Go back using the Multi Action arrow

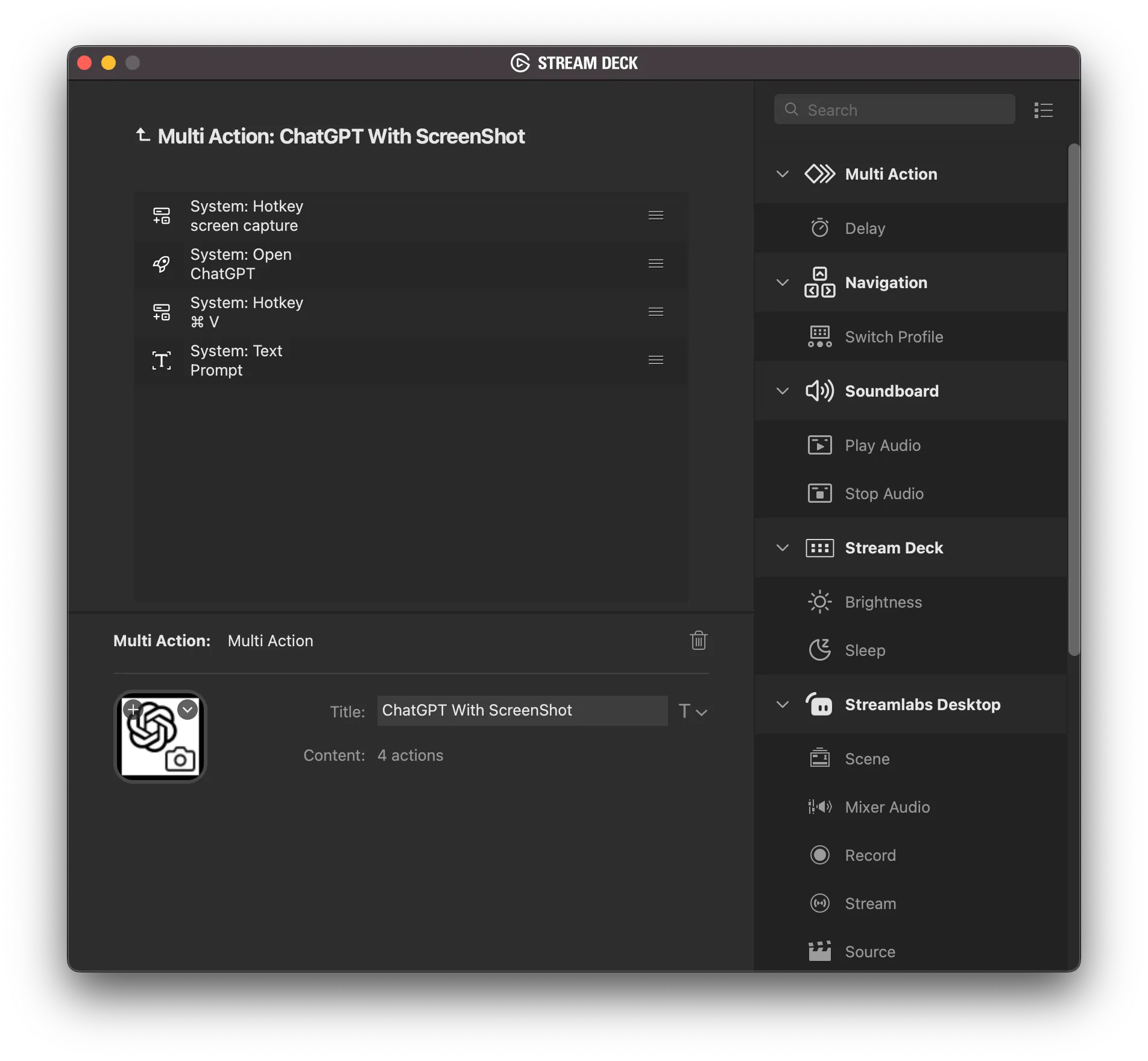point(143,135)
